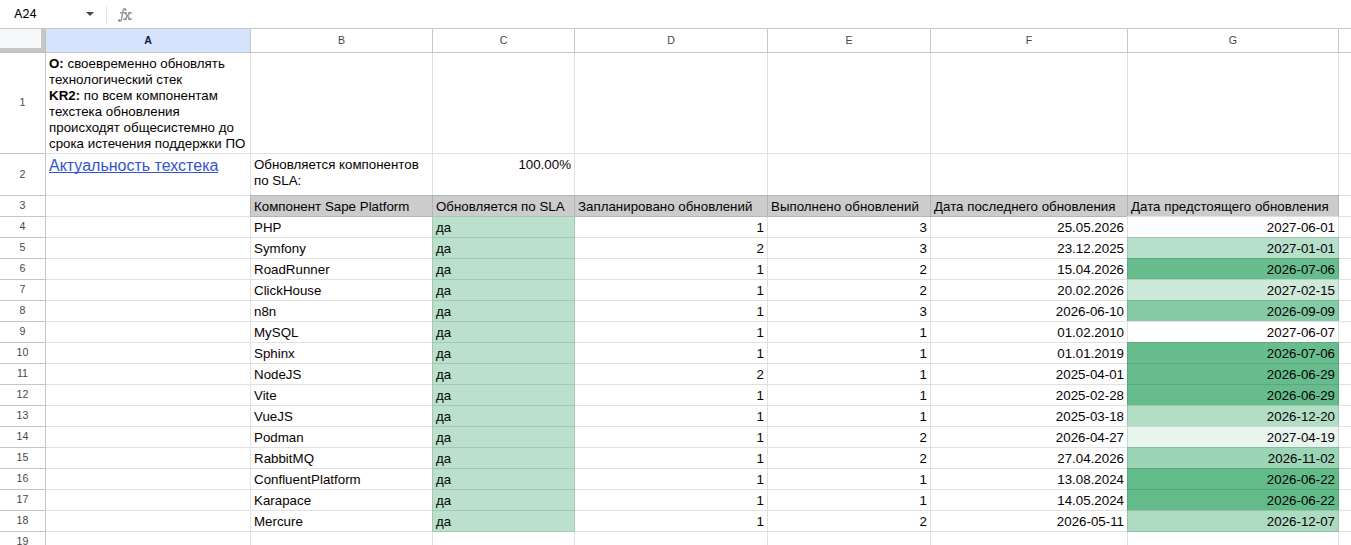The width and height of the screenshot is (1351, 545).
Task: Open the Актуальность техстека link
Action: click(133, 166)
